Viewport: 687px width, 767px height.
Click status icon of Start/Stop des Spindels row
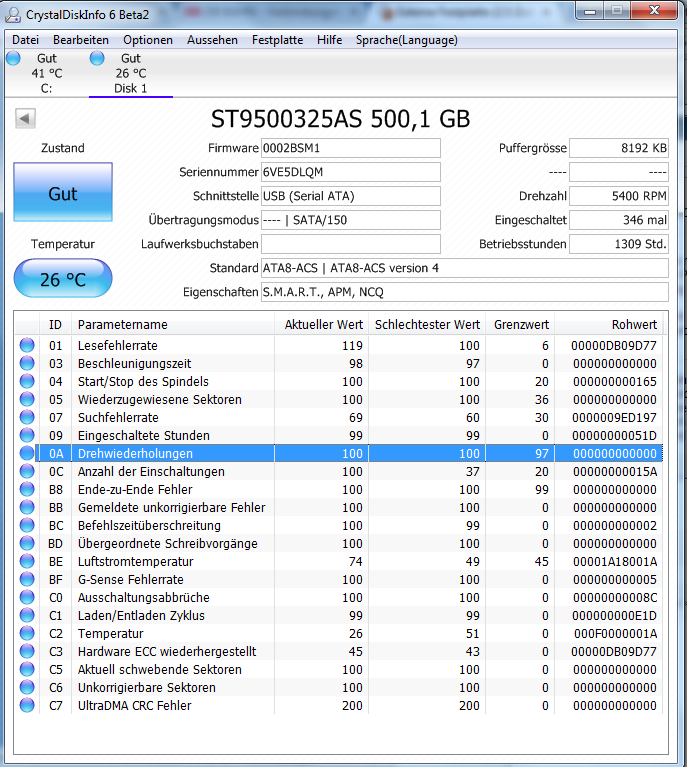pos(27,382)
